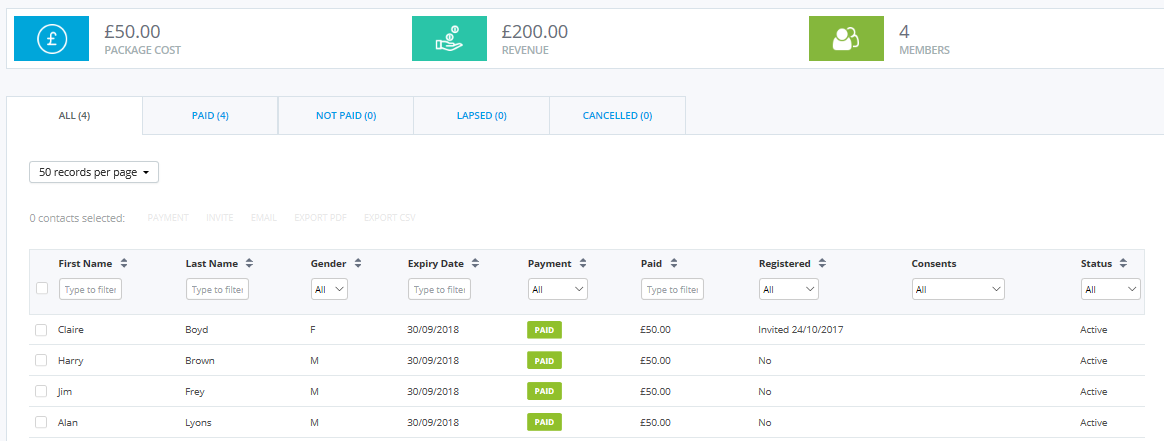
Task: Sort by Expiry Date column arrows
Action: [x=475, y=264]
